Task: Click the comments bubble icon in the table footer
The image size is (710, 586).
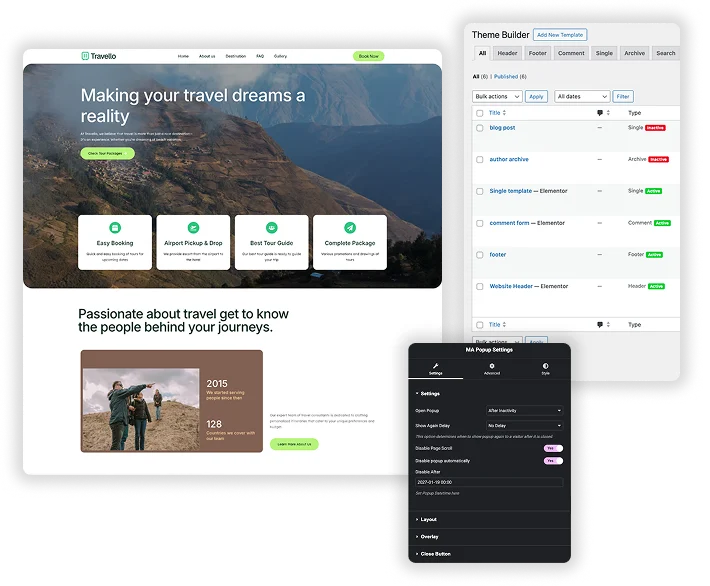Action: pos(600,325)
